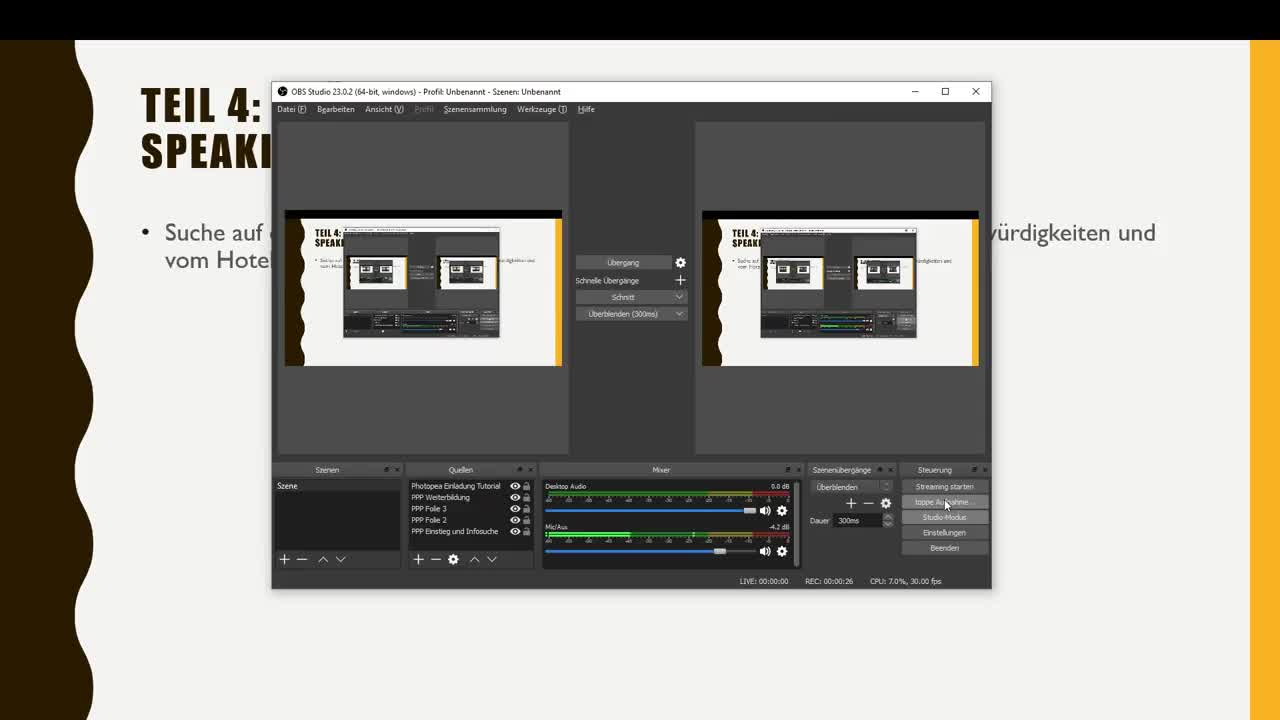
Task: Pop out the Szenen dock panel
Action: (386, 469)
